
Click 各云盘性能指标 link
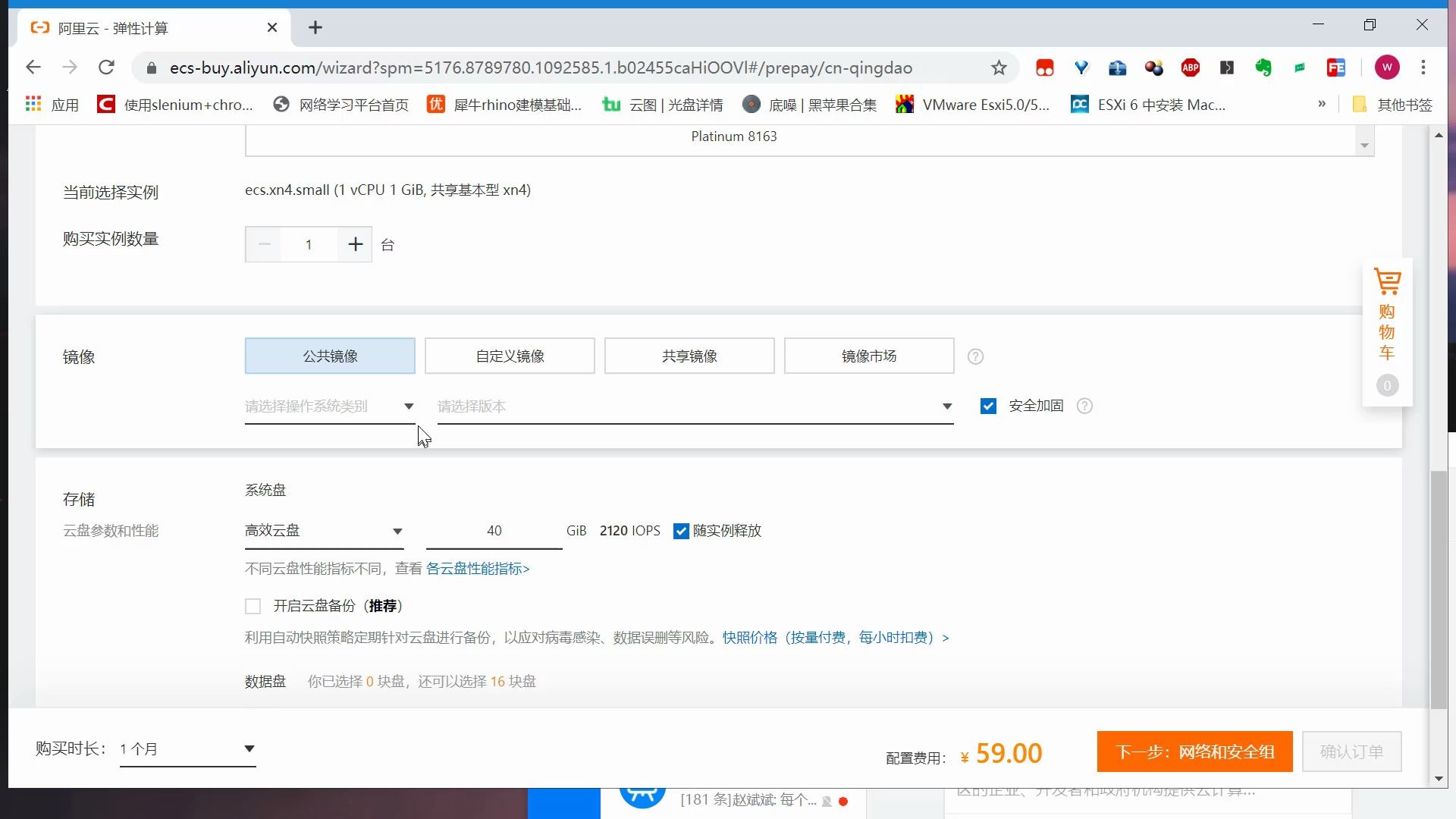(478, 568)
